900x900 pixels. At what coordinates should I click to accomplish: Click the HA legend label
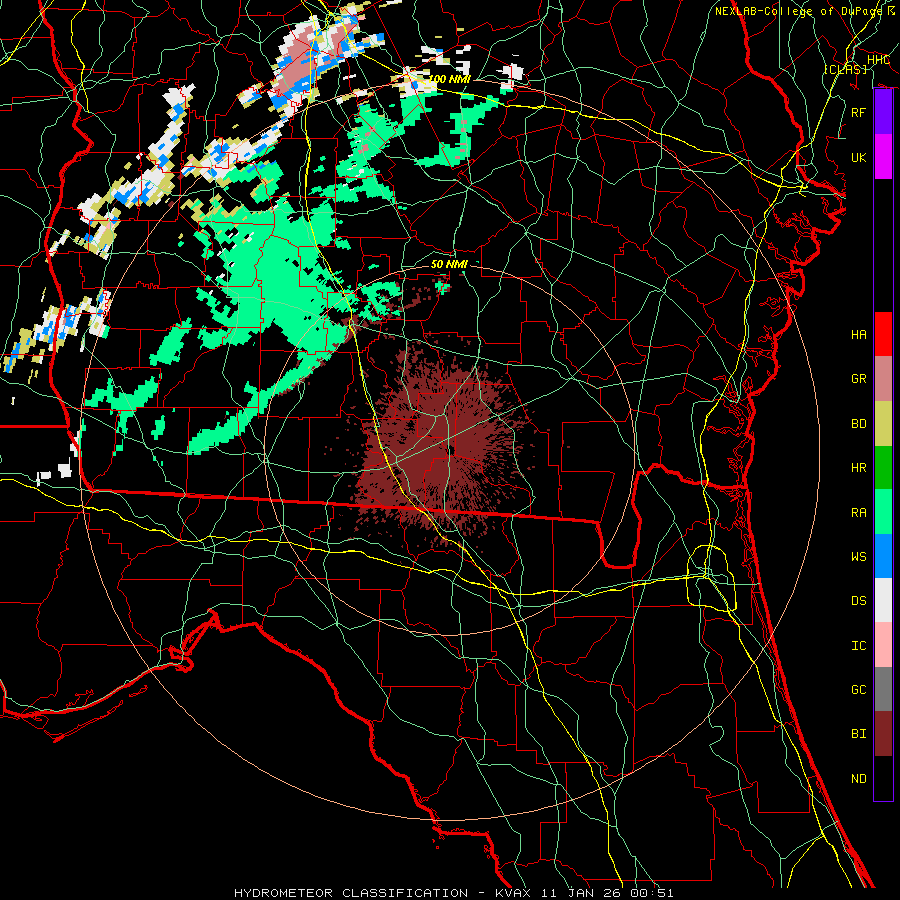[858, 335]
